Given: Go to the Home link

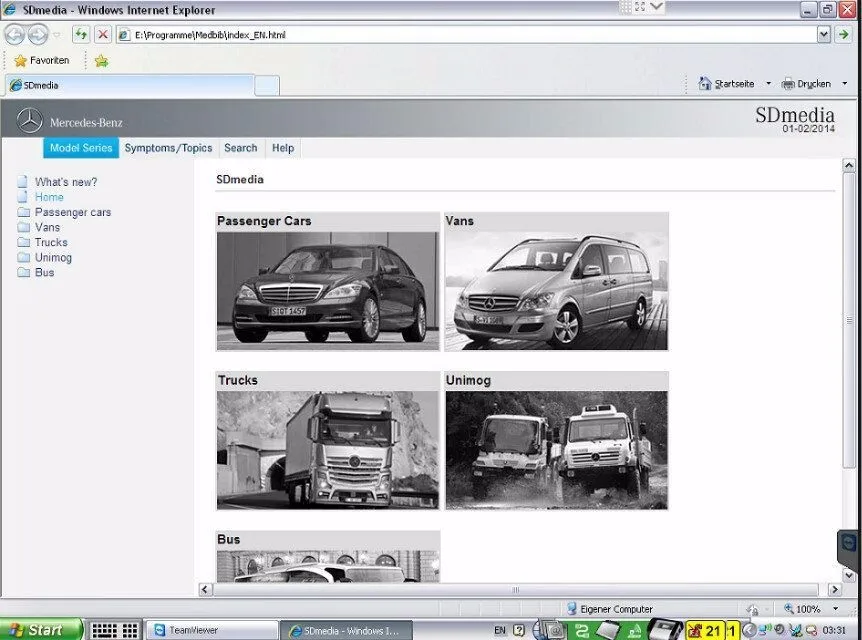Looking at the screenshot, I should coord(49,197).
